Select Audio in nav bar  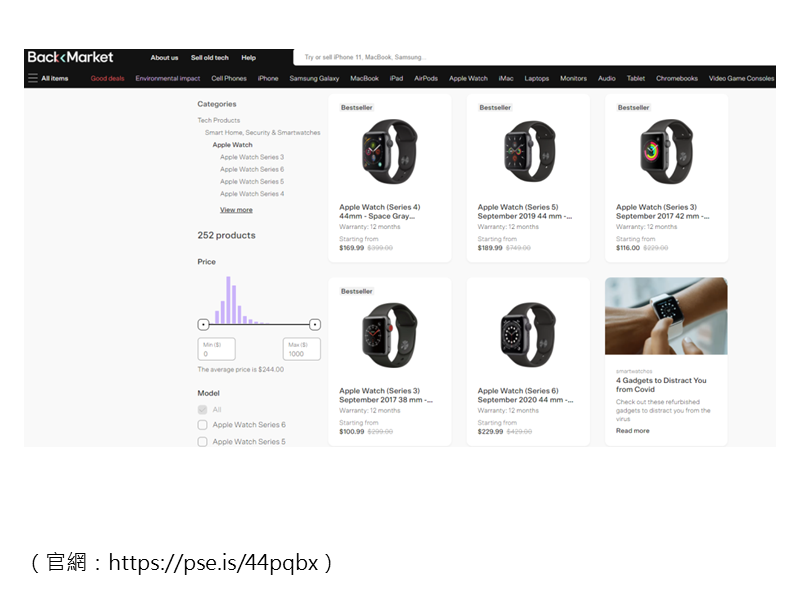(x=607, y=78)
